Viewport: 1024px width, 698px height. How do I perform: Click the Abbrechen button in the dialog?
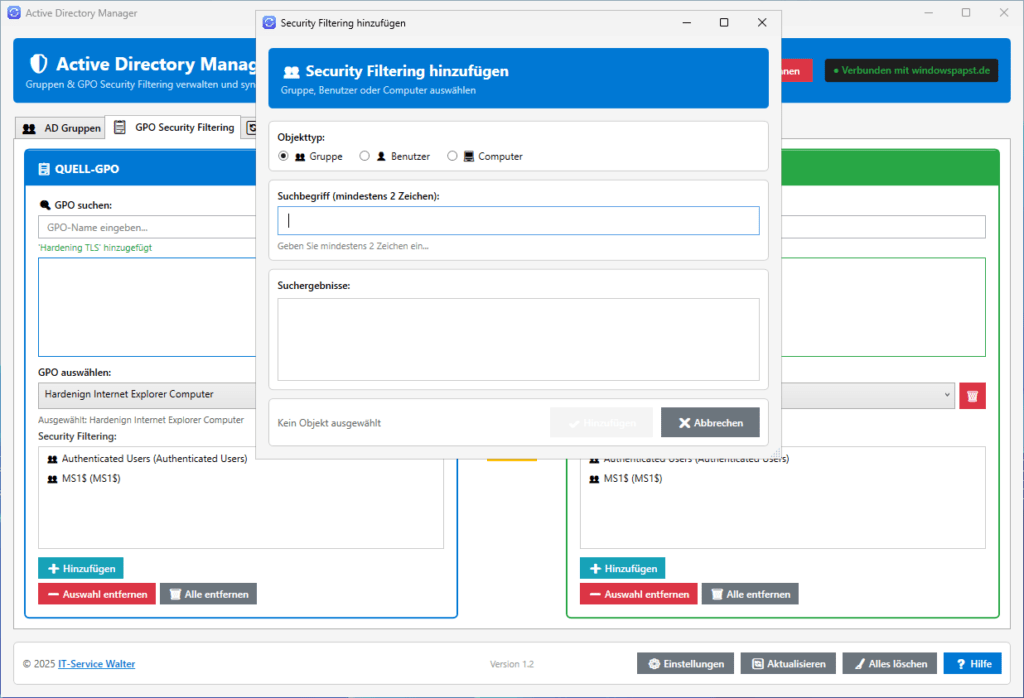click(x=710, y=421)
